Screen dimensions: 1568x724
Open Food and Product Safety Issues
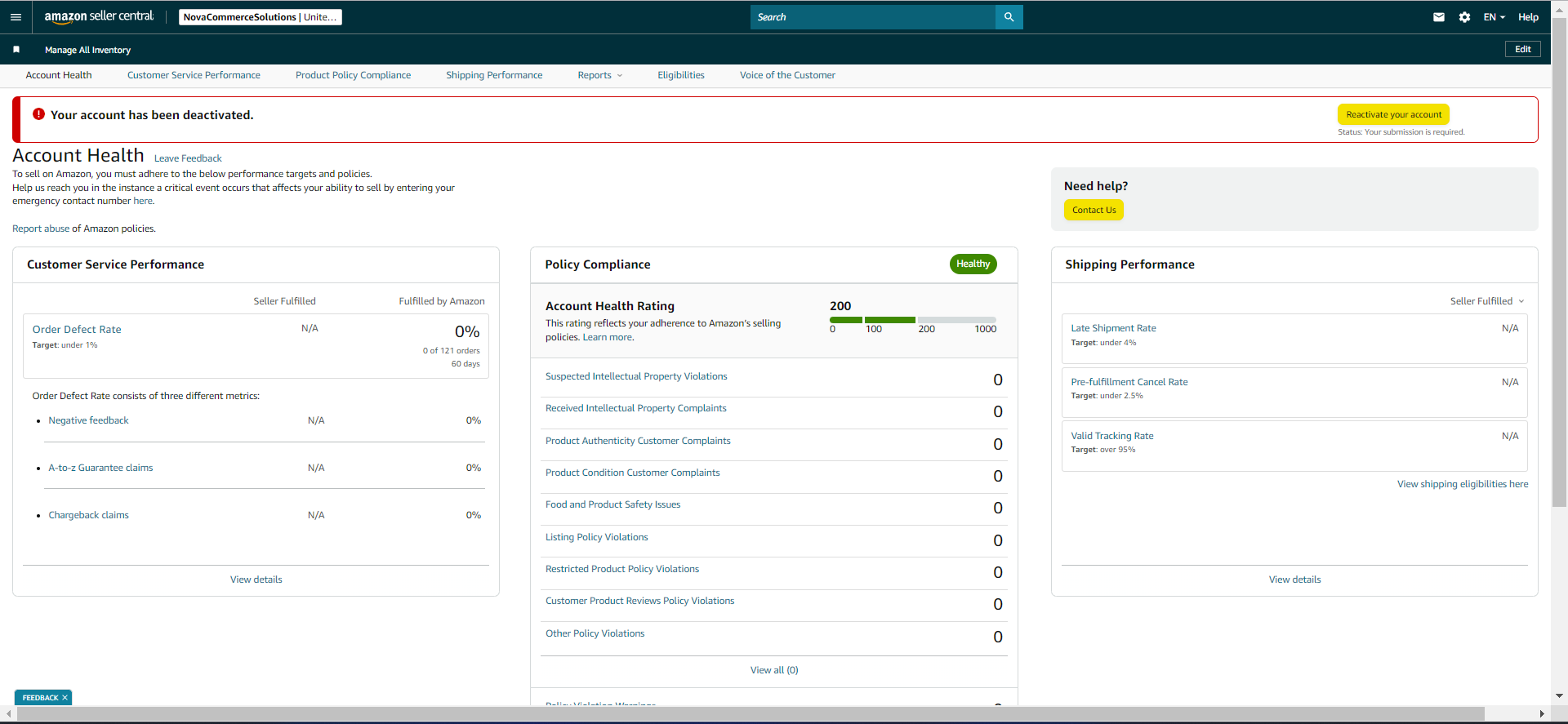click(612, 504)
